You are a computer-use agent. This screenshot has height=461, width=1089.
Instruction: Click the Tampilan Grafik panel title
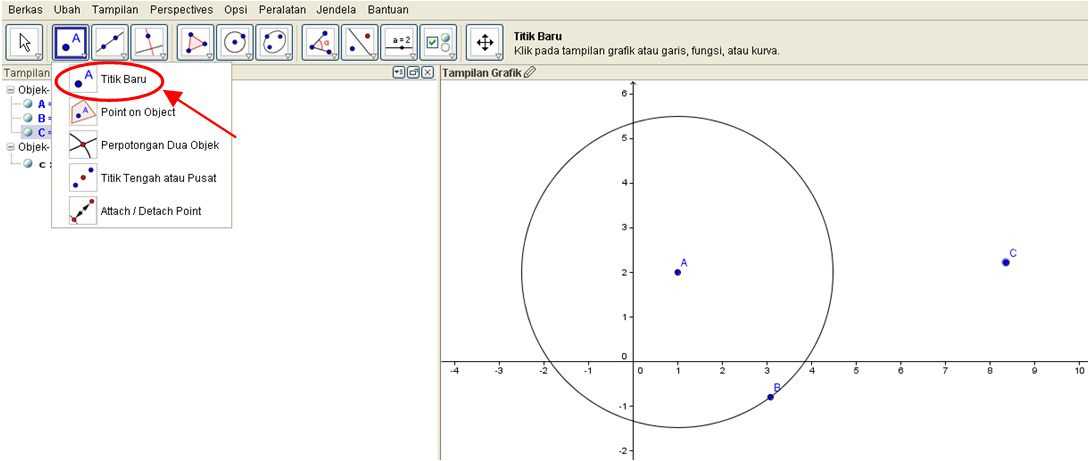click(482, 72)
